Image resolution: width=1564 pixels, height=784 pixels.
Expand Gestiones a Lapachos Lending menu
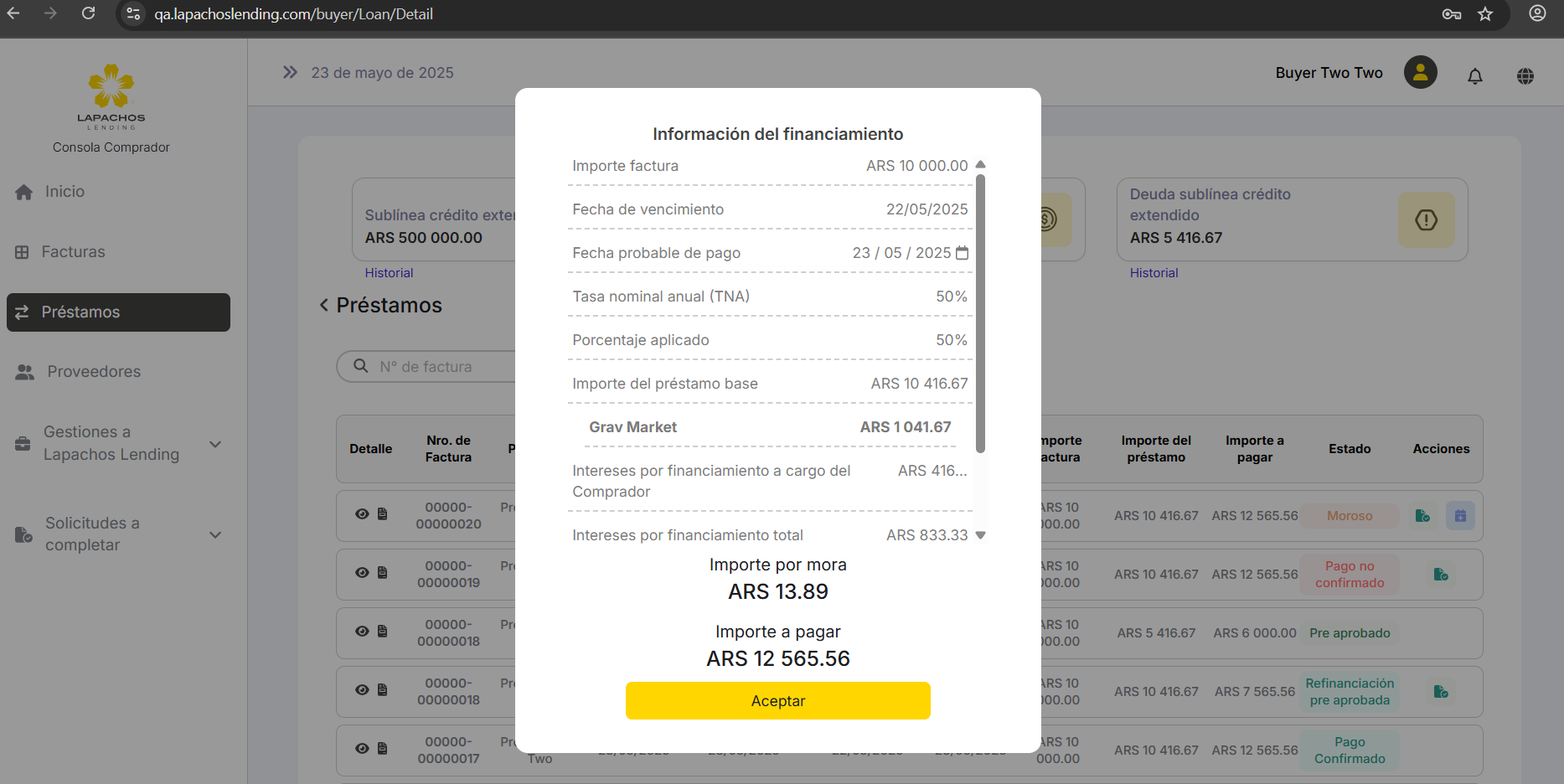click(215, 444)
